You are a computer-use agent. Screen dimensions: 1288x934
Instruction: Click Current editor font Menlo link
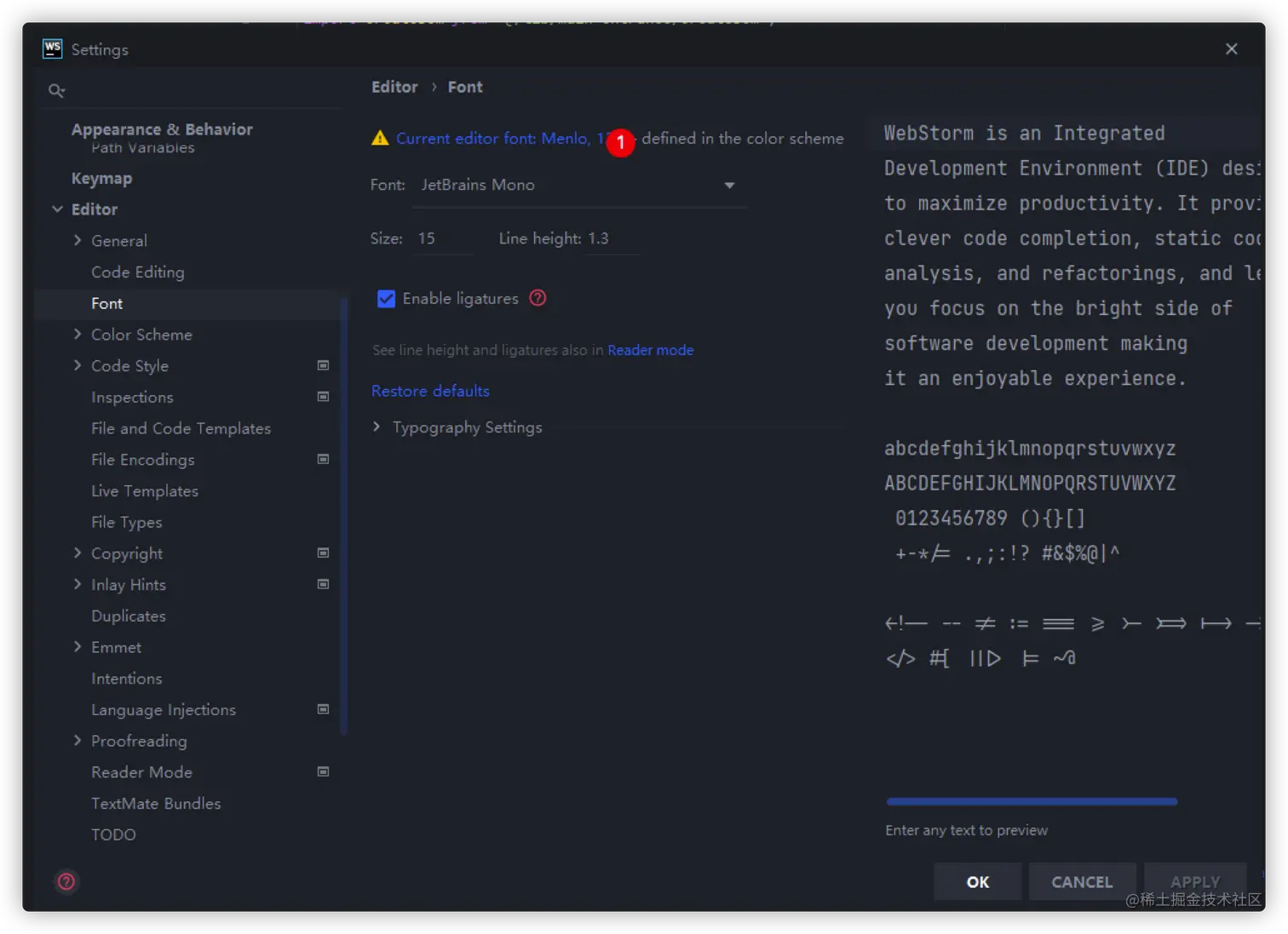(501, 138)
